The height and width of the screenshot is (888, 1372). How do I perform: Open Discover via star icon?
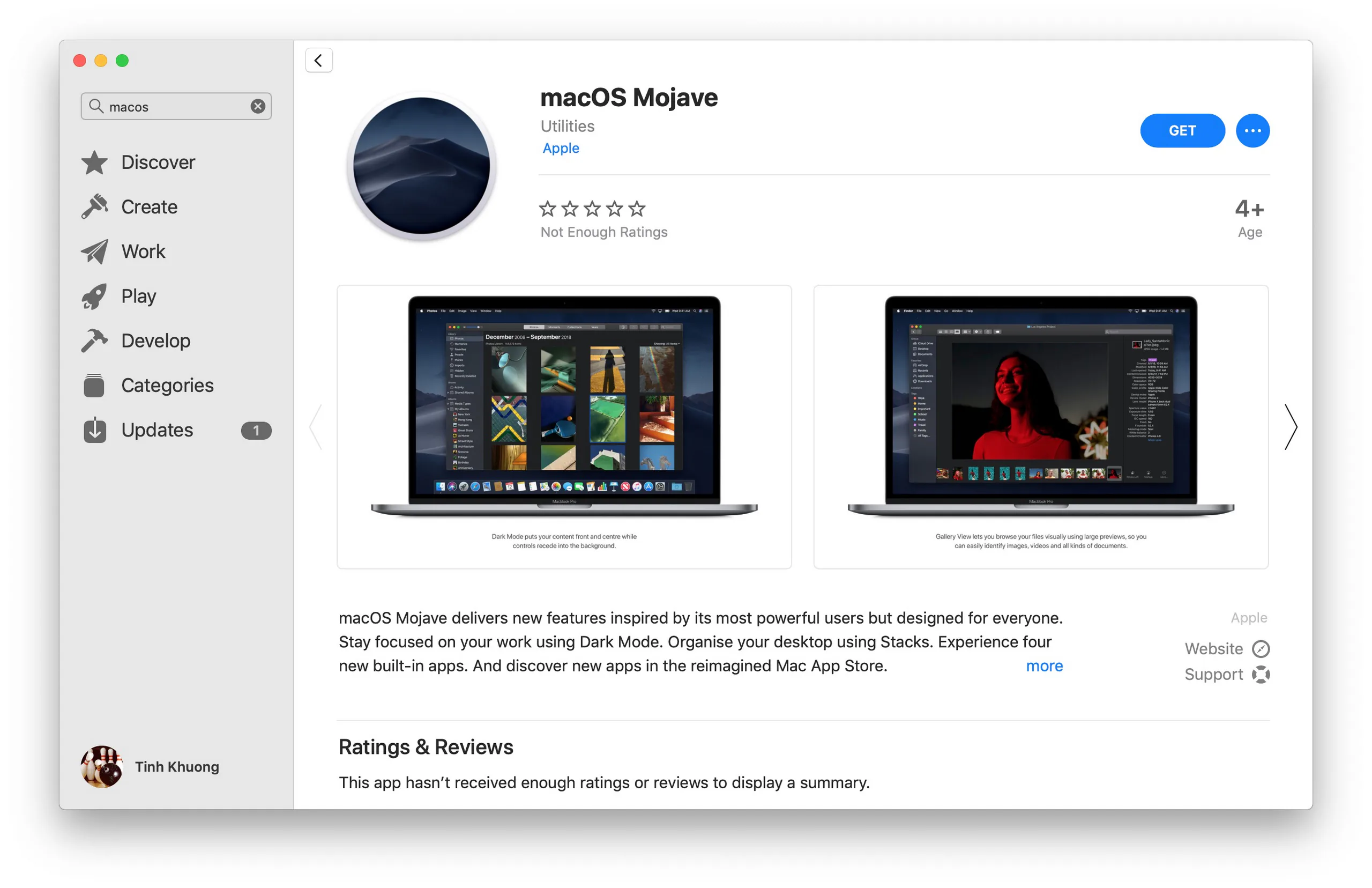click(94, 162)
